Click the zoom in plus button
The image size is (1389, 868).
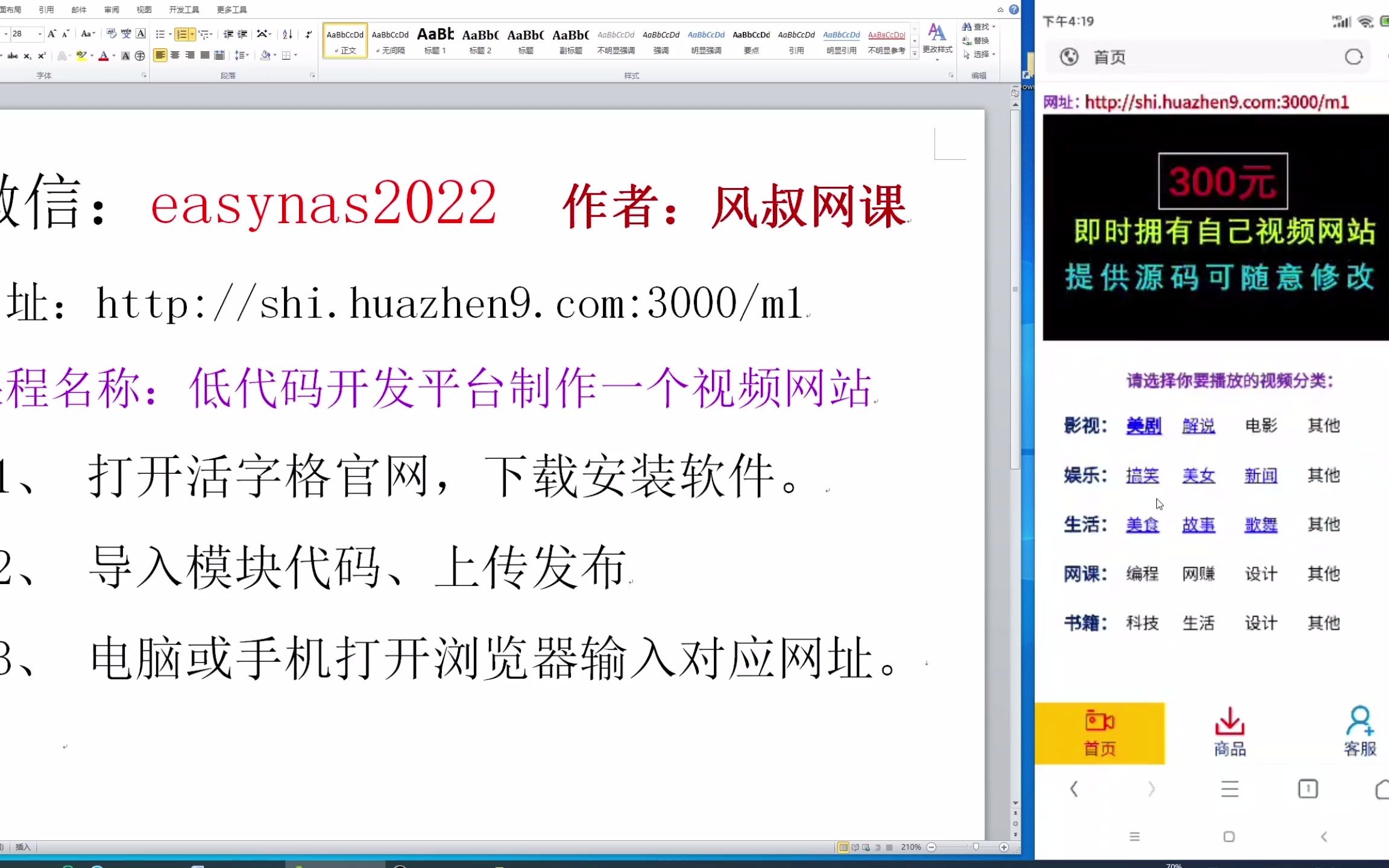[x=1004, y=847]
